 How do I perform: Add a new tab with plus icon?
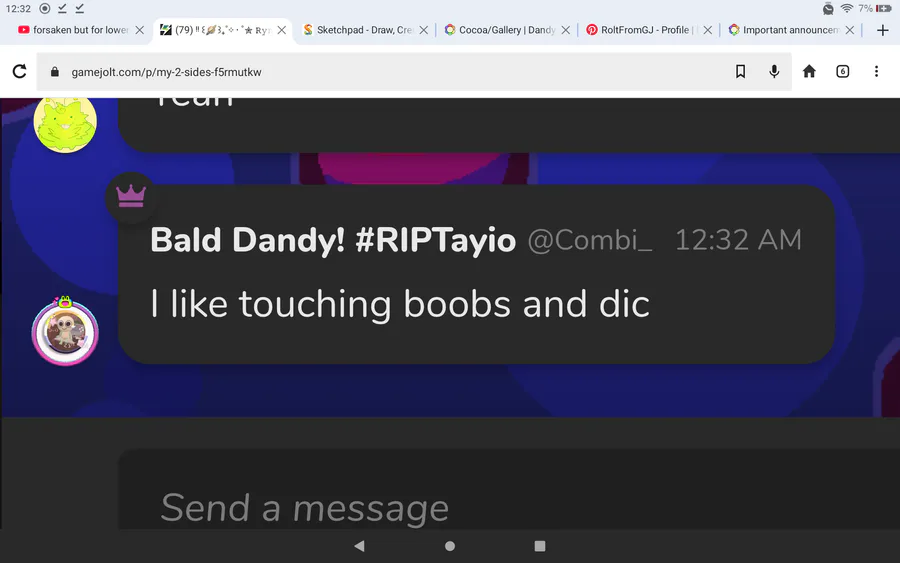[x=883, y=30]
